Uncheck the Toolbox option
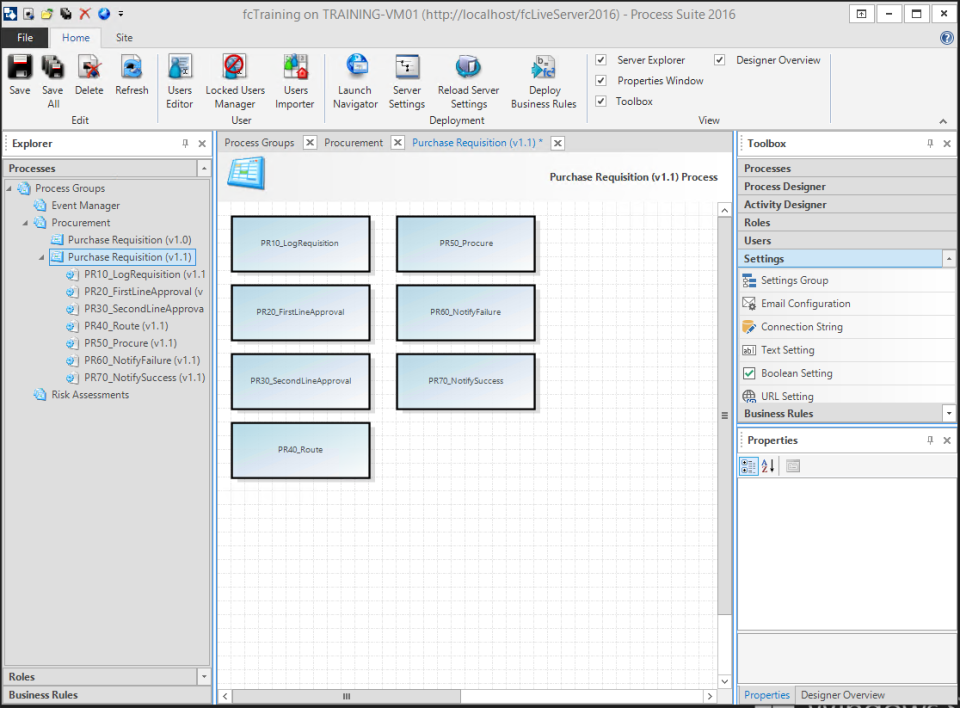960x708 pixels. (601, 101)
